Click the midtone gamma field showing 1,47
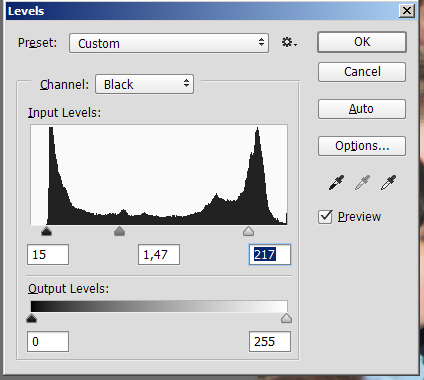The width and height of the screenshot is (424, 380). (x=159, y=255)
